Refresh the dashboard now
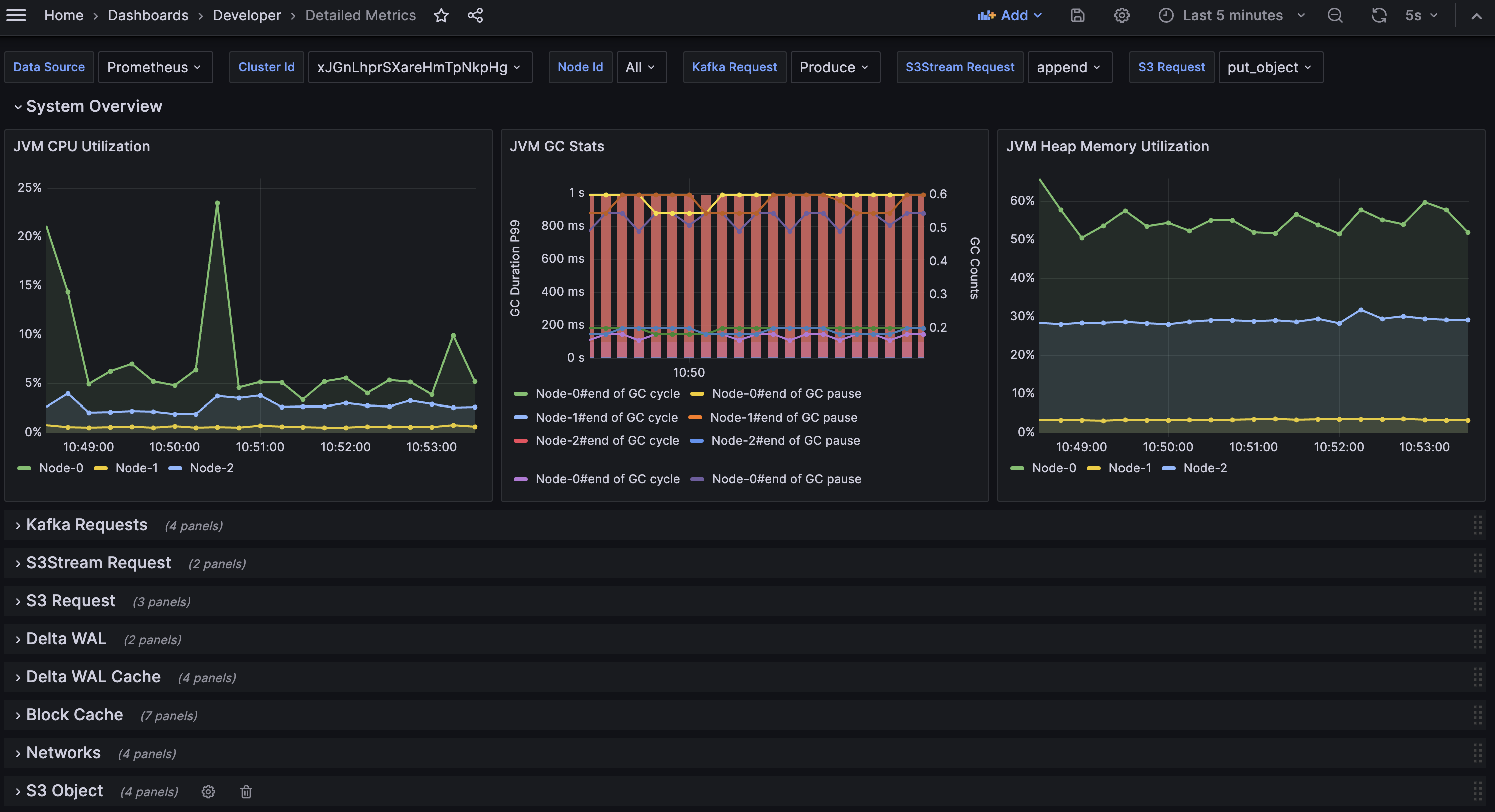 coord(1379,15)
